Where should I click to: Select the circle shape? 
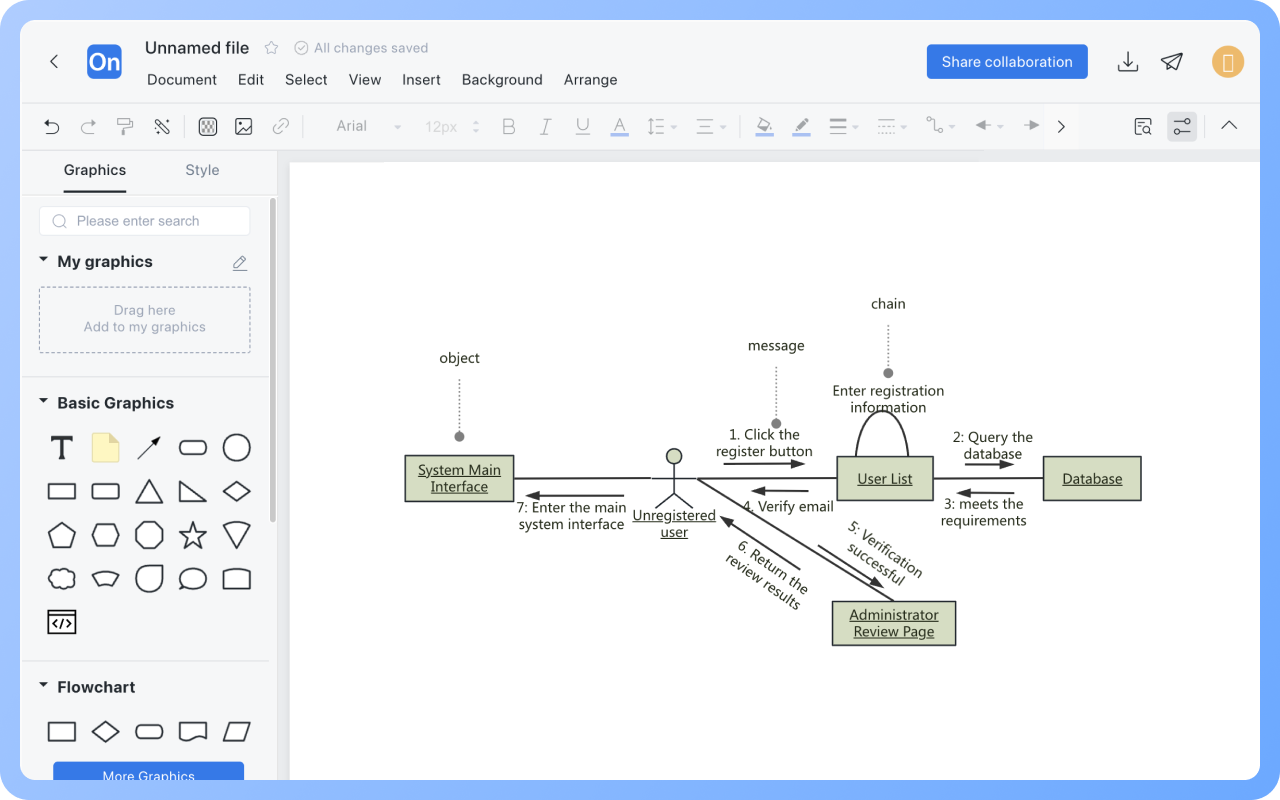(x=236, y=447)
